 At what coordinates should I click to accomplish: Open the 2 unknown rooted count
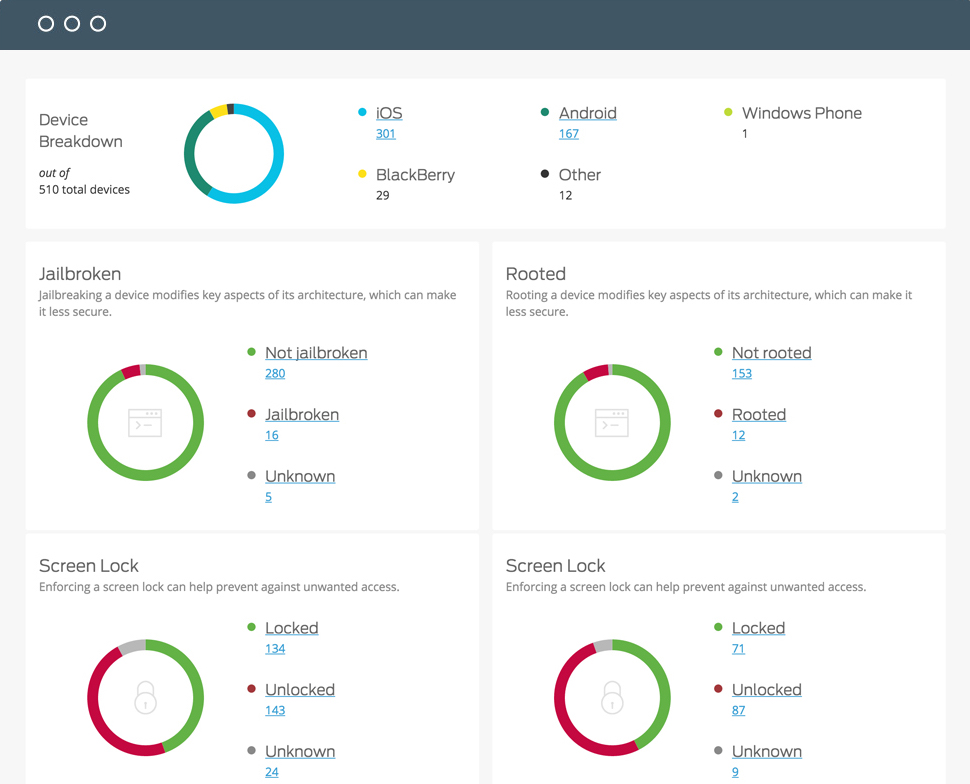point(735,497)
